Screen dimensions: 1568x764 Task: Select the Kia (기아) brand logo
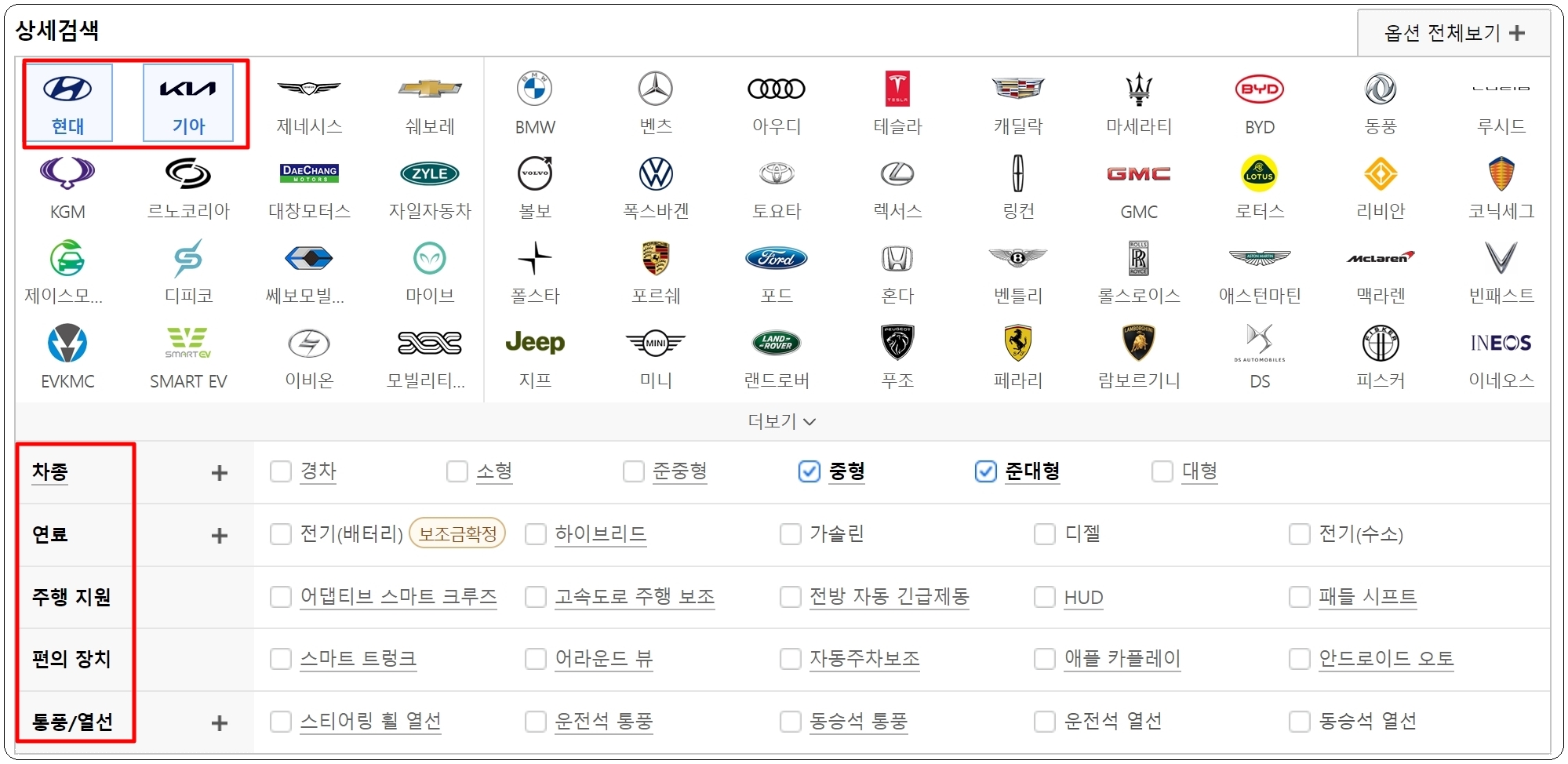click(188, 89)
